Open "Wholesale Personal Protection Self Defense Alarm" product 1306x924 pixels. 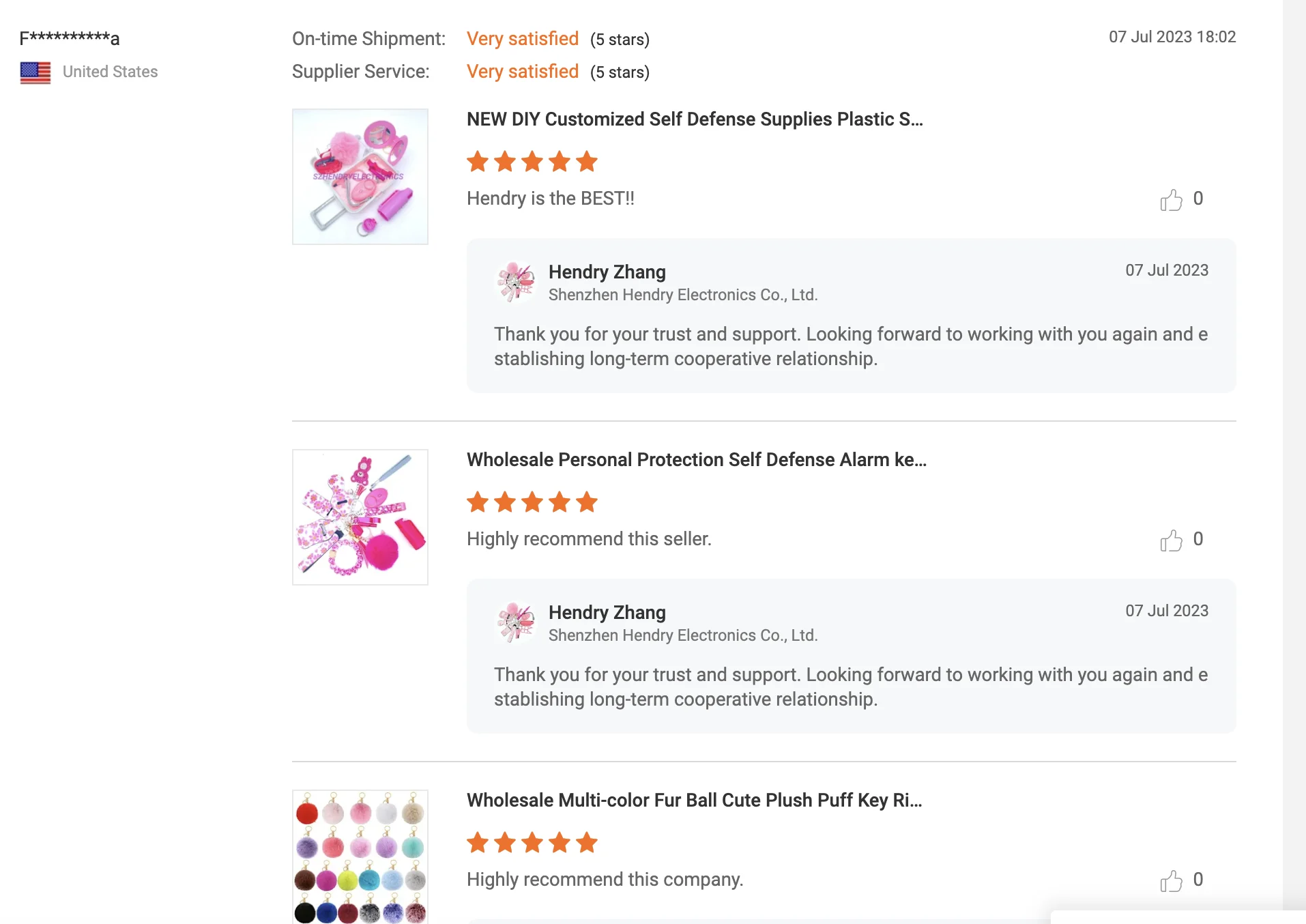(x=696, y=460)
